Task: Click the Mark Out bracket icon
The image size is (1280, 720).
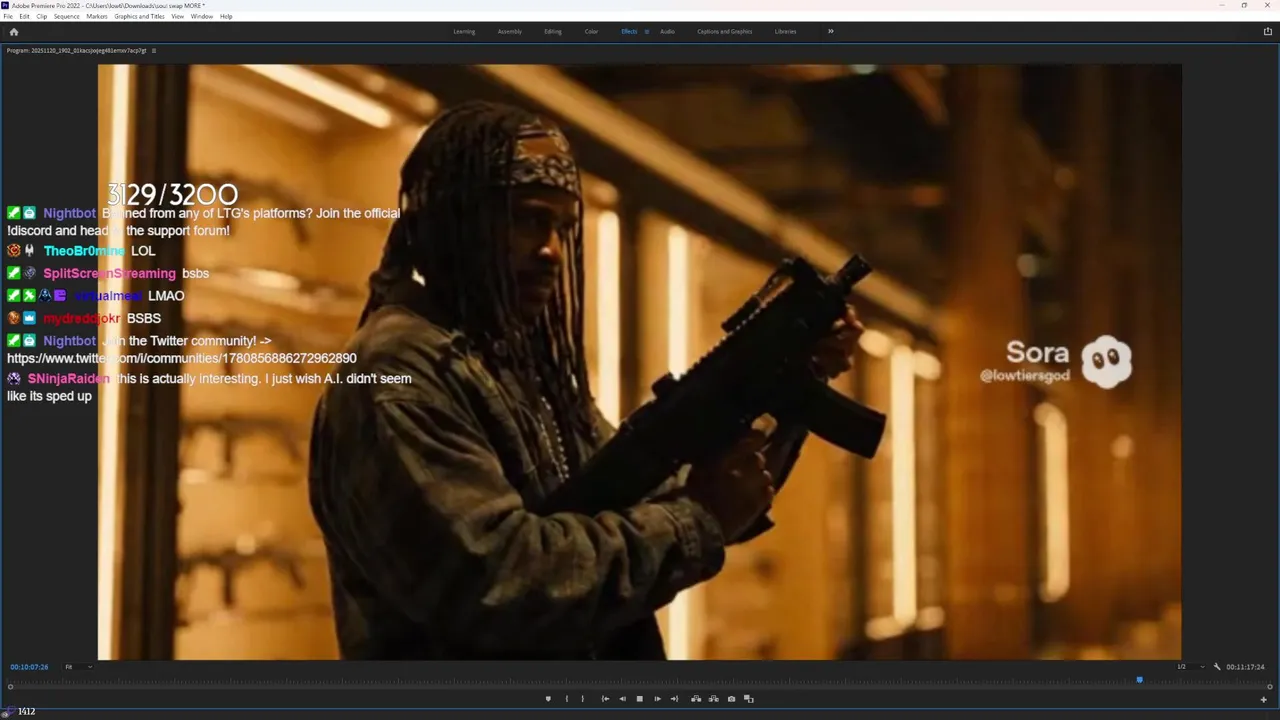Action: (583, 699)
